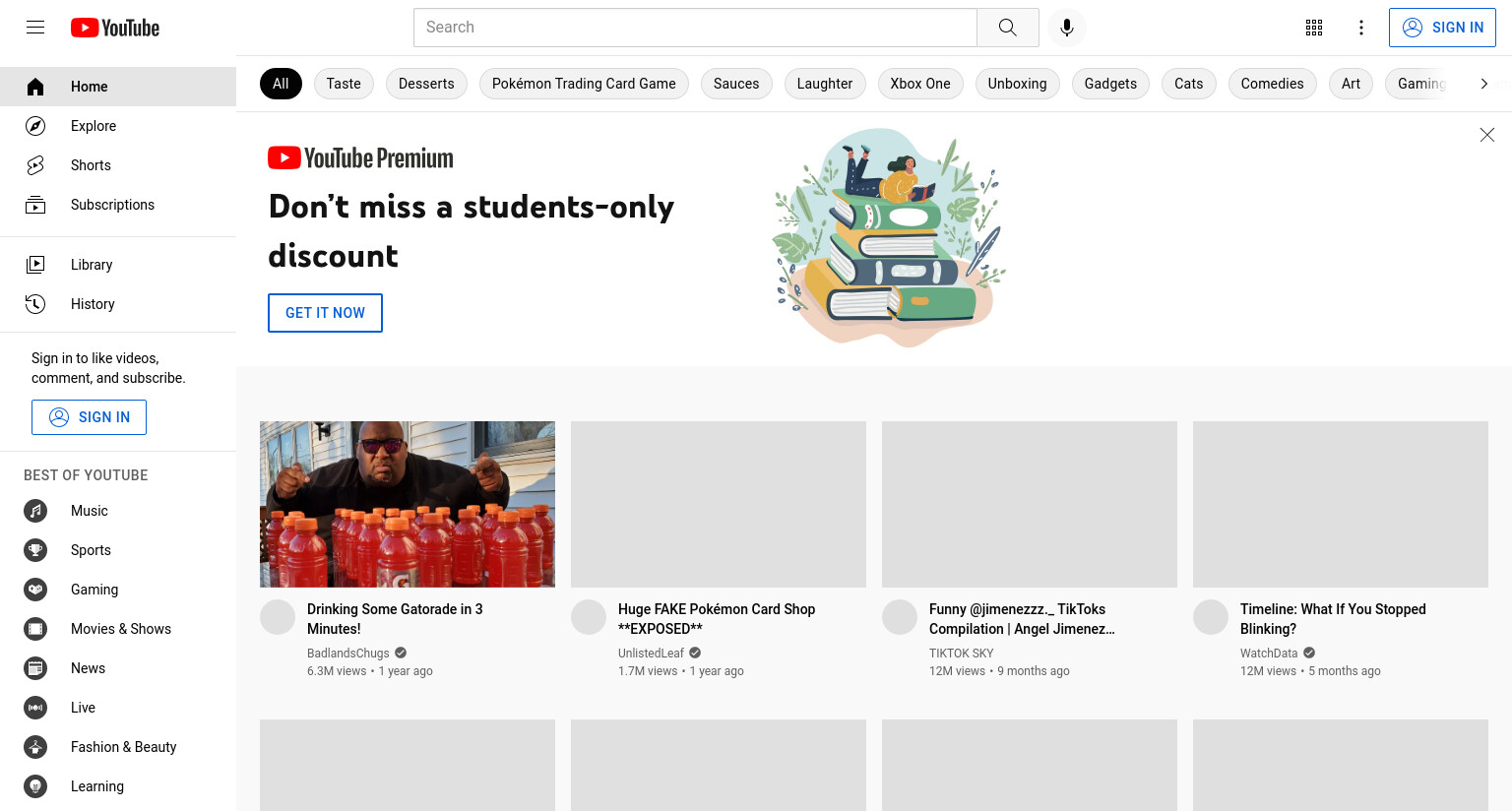The image size is (1512, 811).
Task: Click the YouTube logo in header
Action: (115, 28)
